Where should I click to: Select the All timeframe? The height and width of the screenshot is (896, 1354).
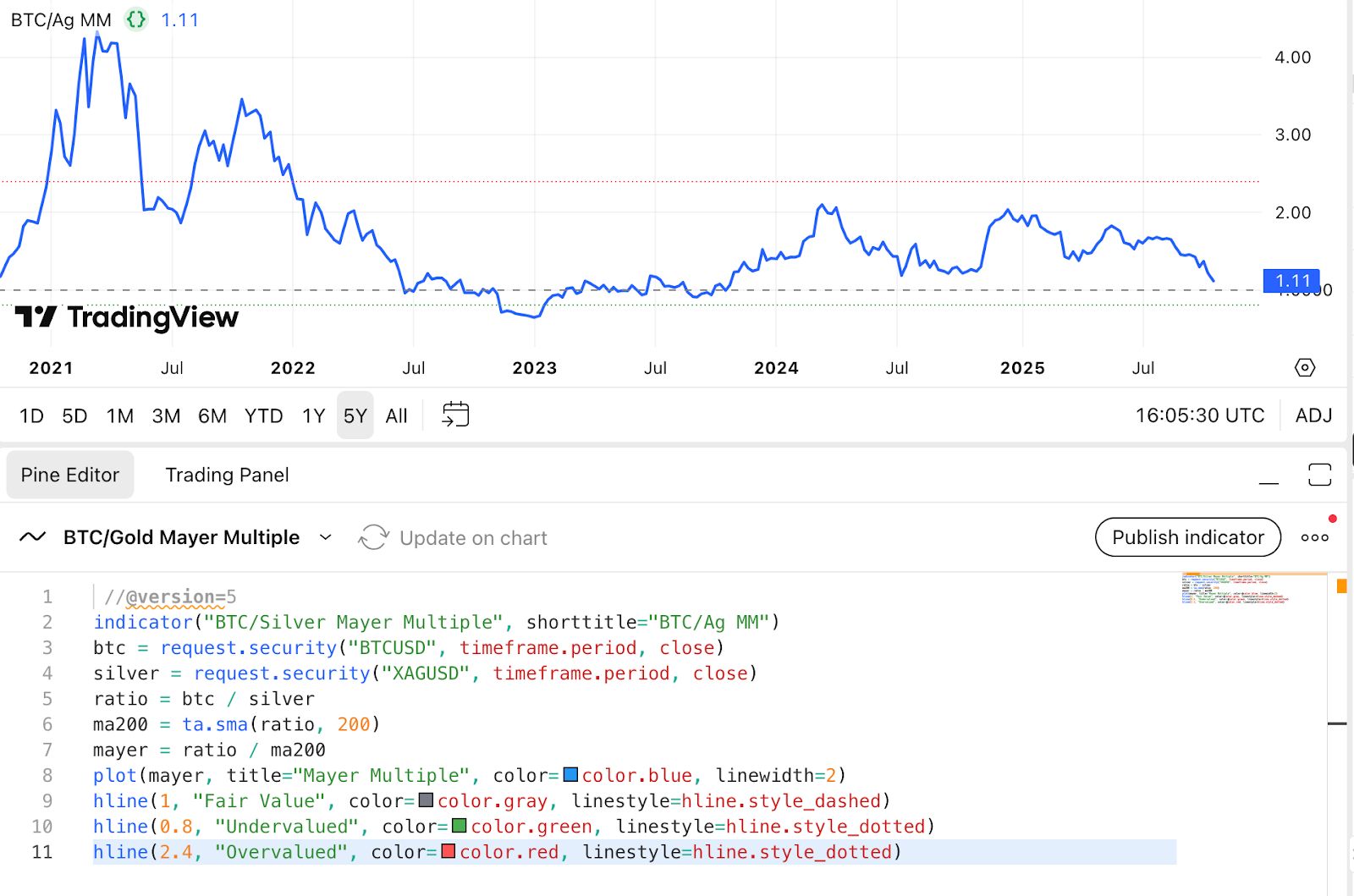click(x=396, y=415)
